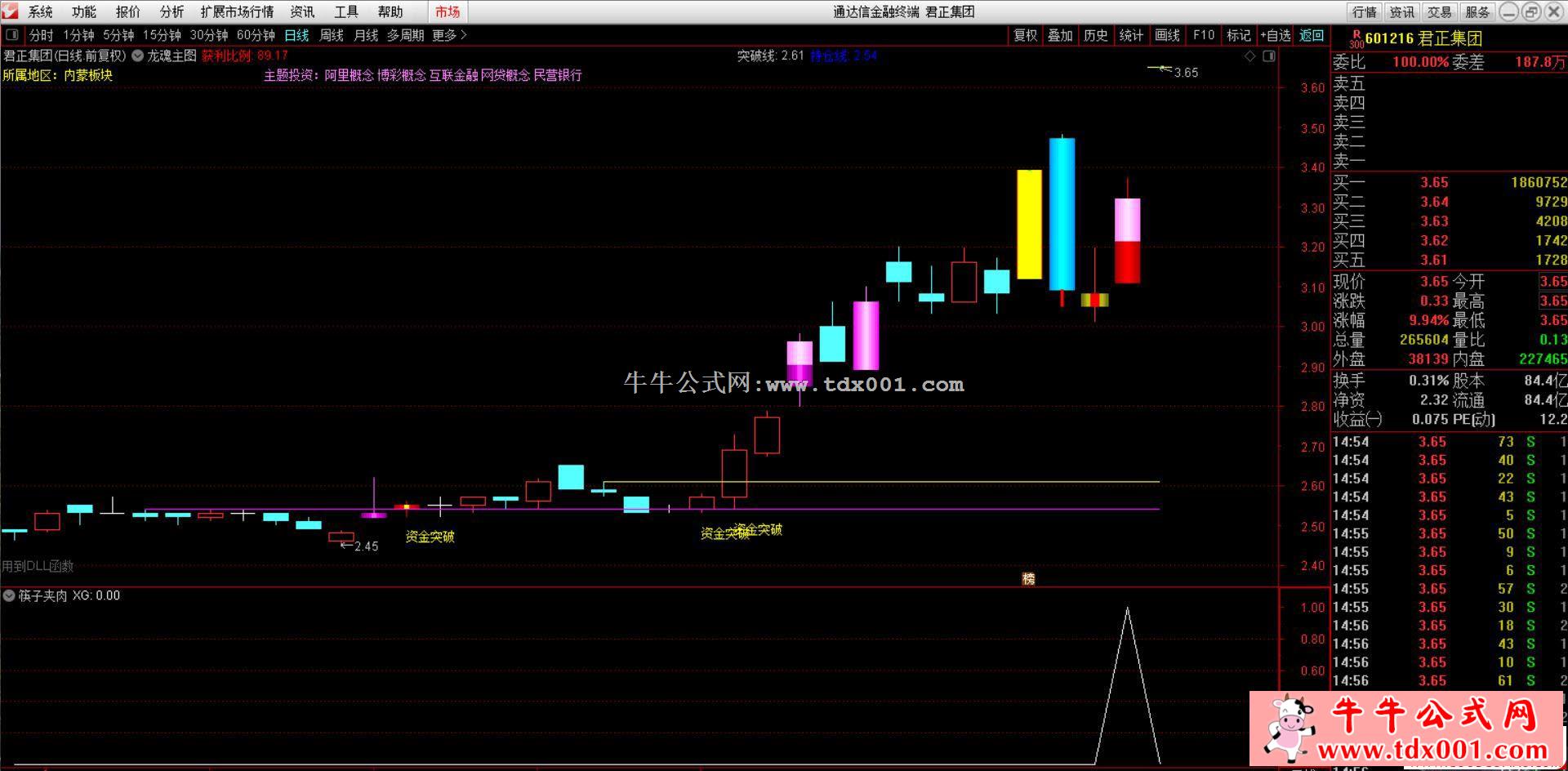
Task: Click the 博彩概念 theme link
Action: (401, 75)
